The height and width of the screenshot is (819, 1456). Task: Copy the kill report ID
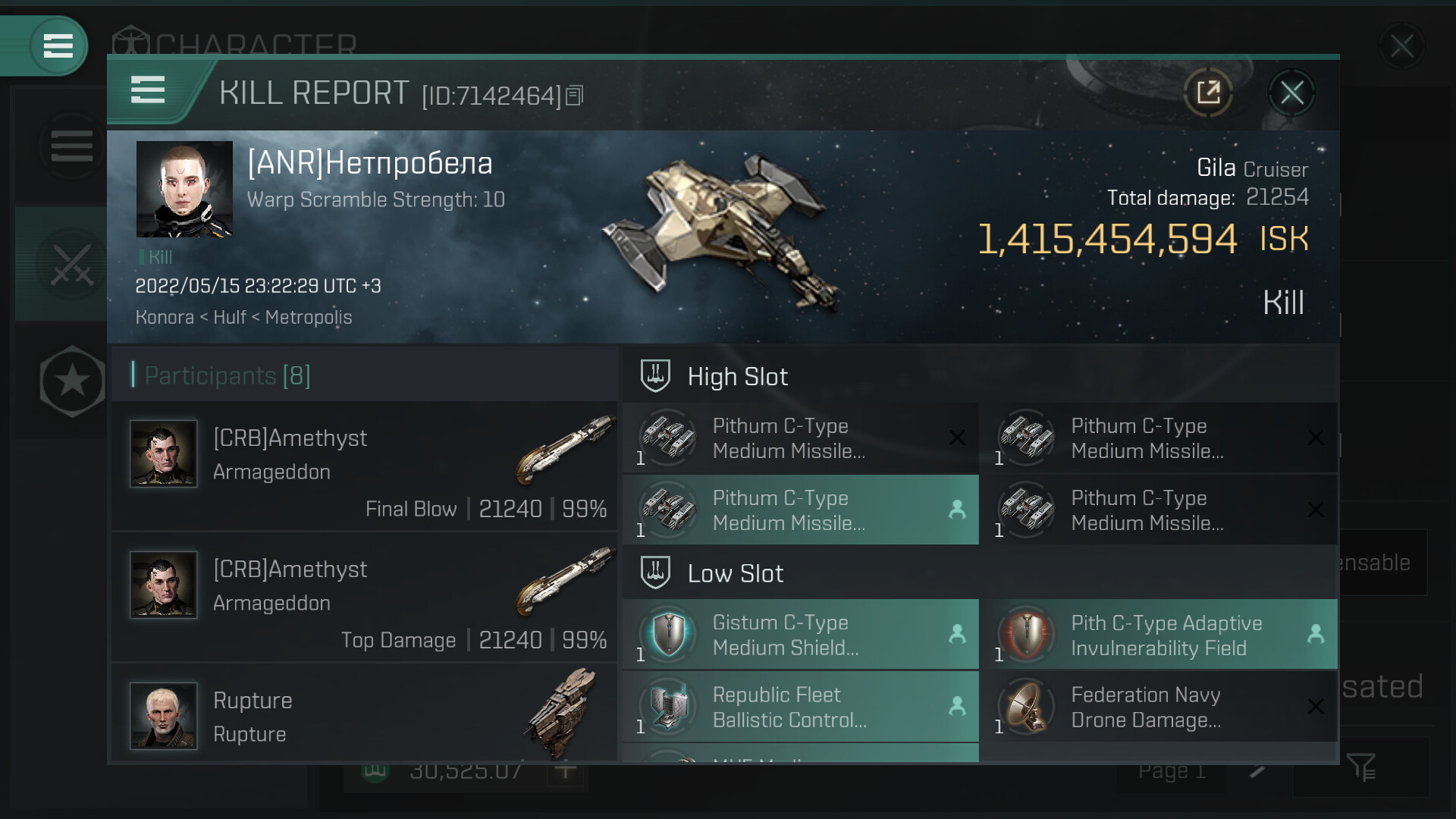point(575,96)
